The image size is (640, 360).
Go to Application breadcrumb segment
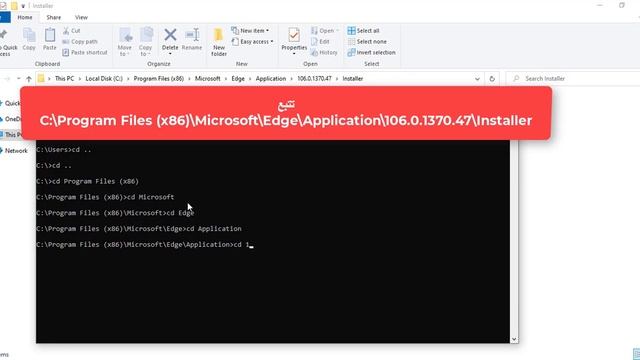click(x=271, y=79)
